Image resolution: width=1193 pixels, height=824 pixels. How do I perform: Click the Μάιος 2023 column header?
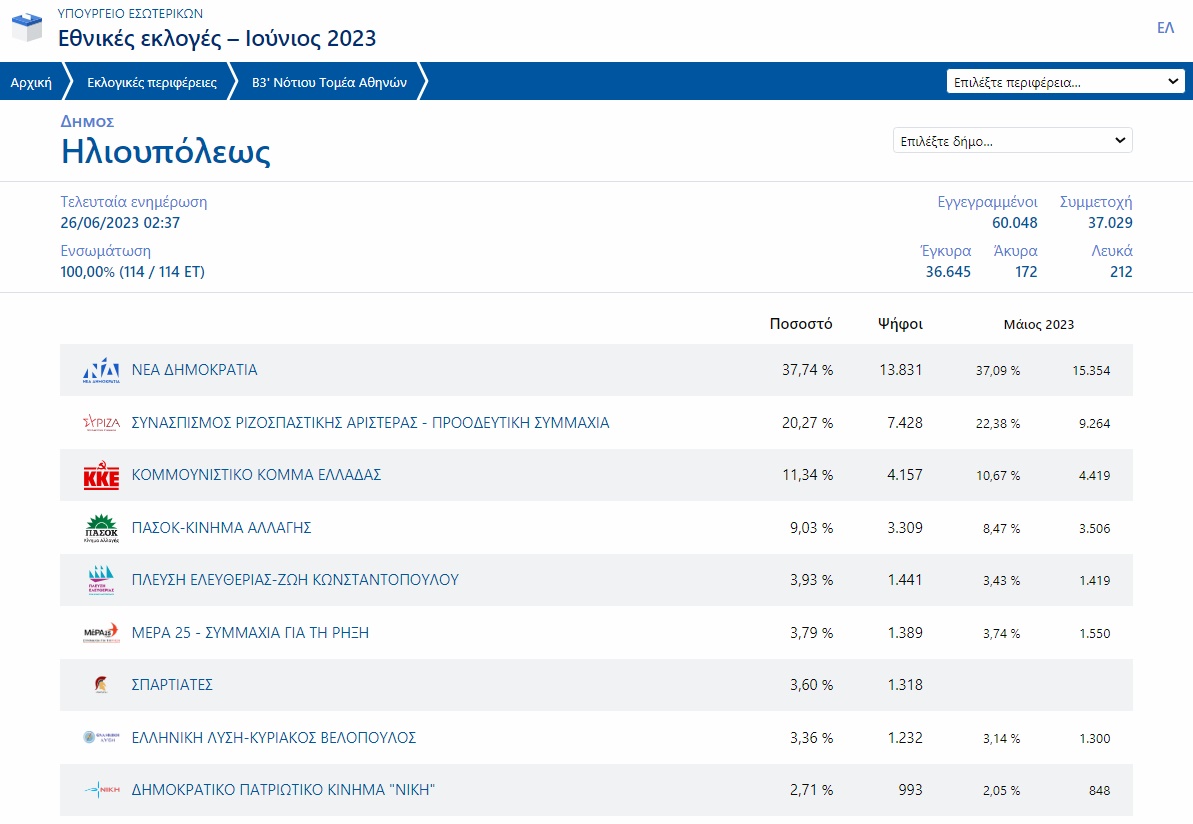point(1039,325)
